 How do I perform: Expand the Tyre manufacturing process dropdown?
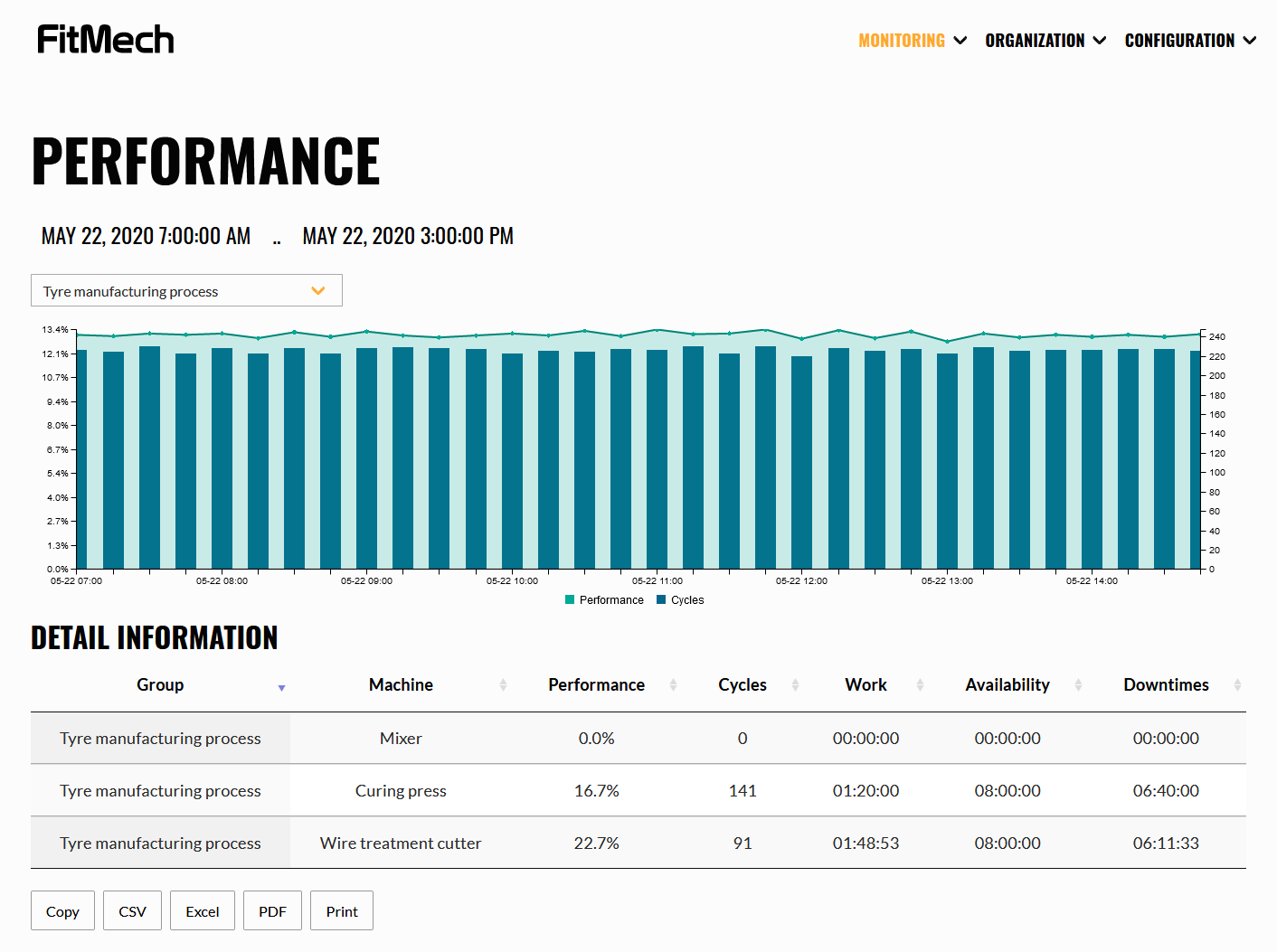(186, 290)
